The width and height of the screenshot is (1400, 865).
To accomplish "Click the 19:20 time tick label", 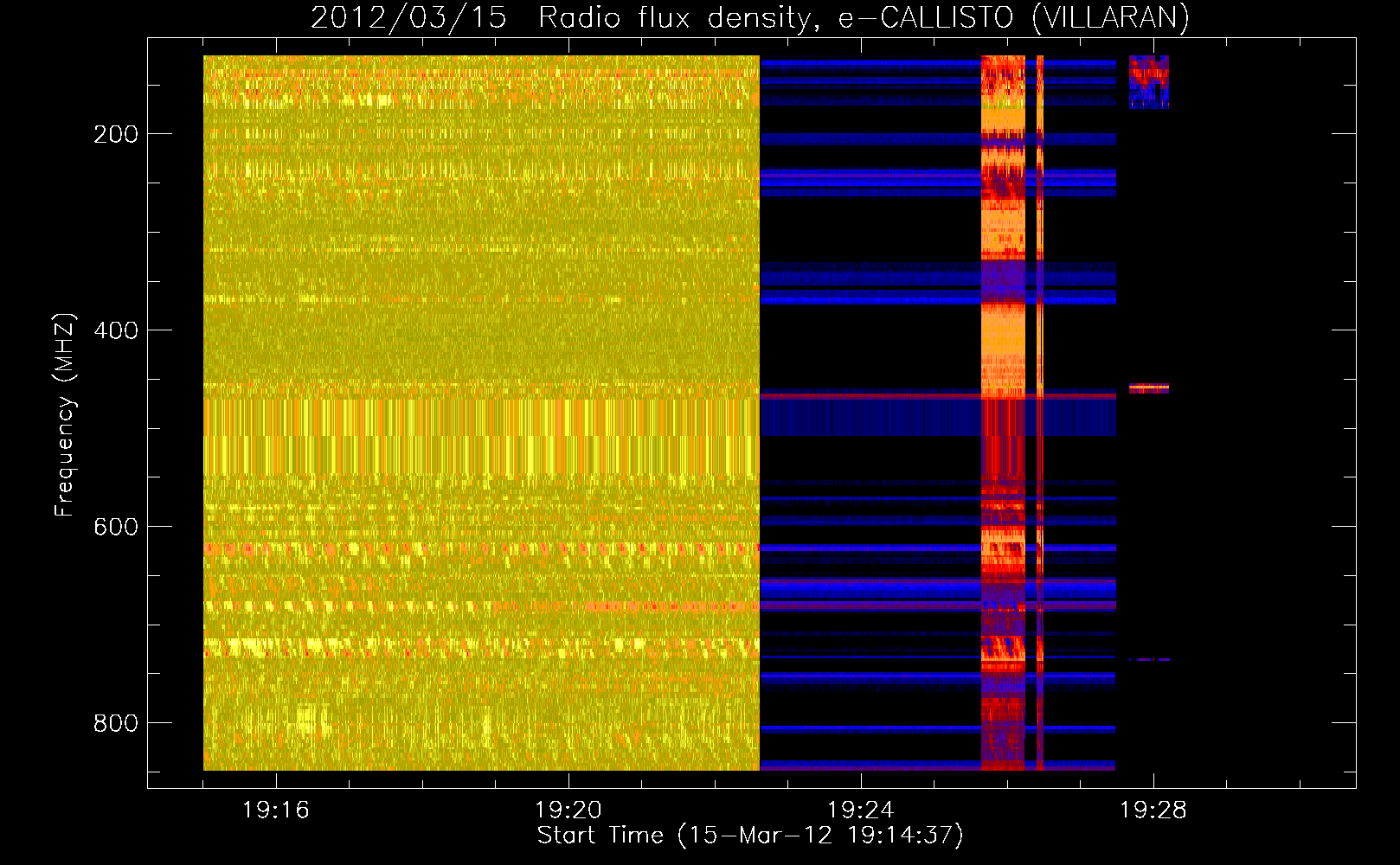I will (x=568, y=810).
